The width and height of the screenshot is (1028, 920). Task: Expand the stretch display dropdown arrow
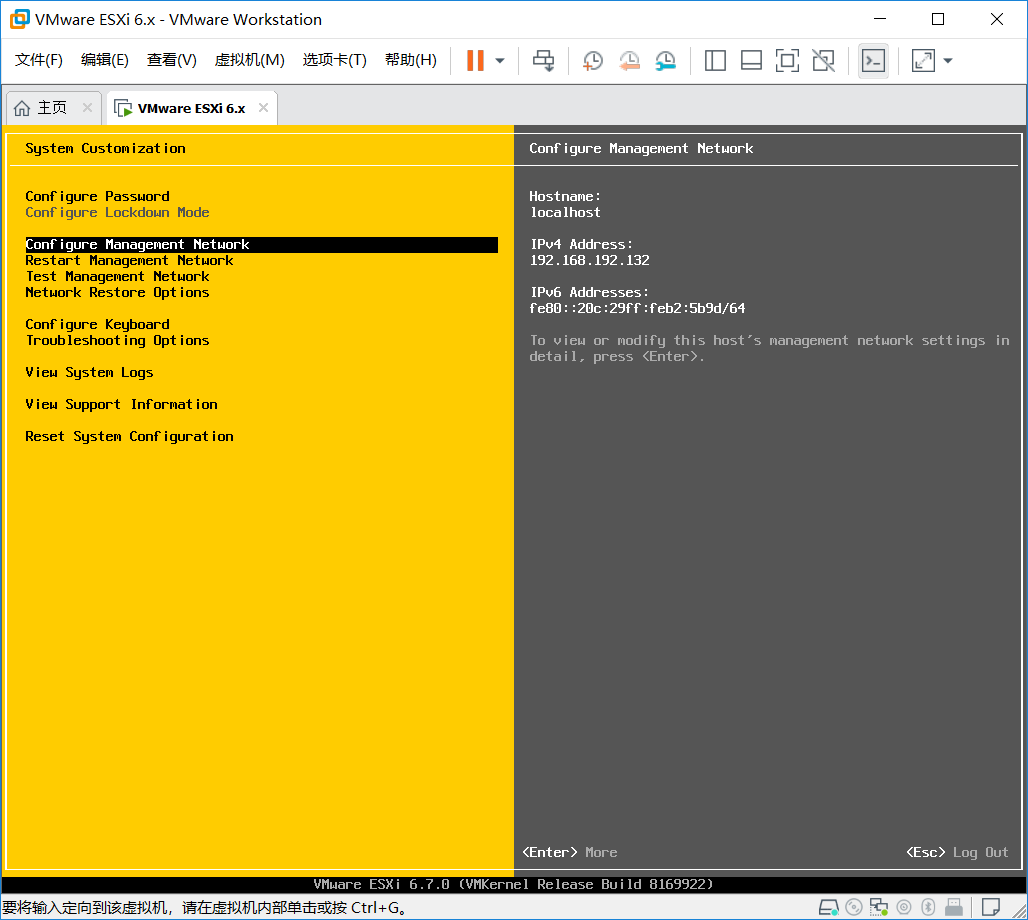tap(947, 61)
